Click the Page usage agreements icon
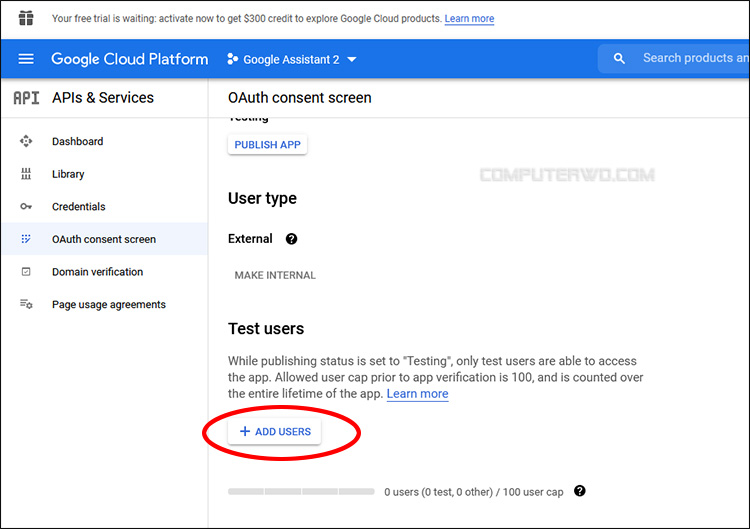Screen dimensions: 750x529 click(x=26, y=304)
